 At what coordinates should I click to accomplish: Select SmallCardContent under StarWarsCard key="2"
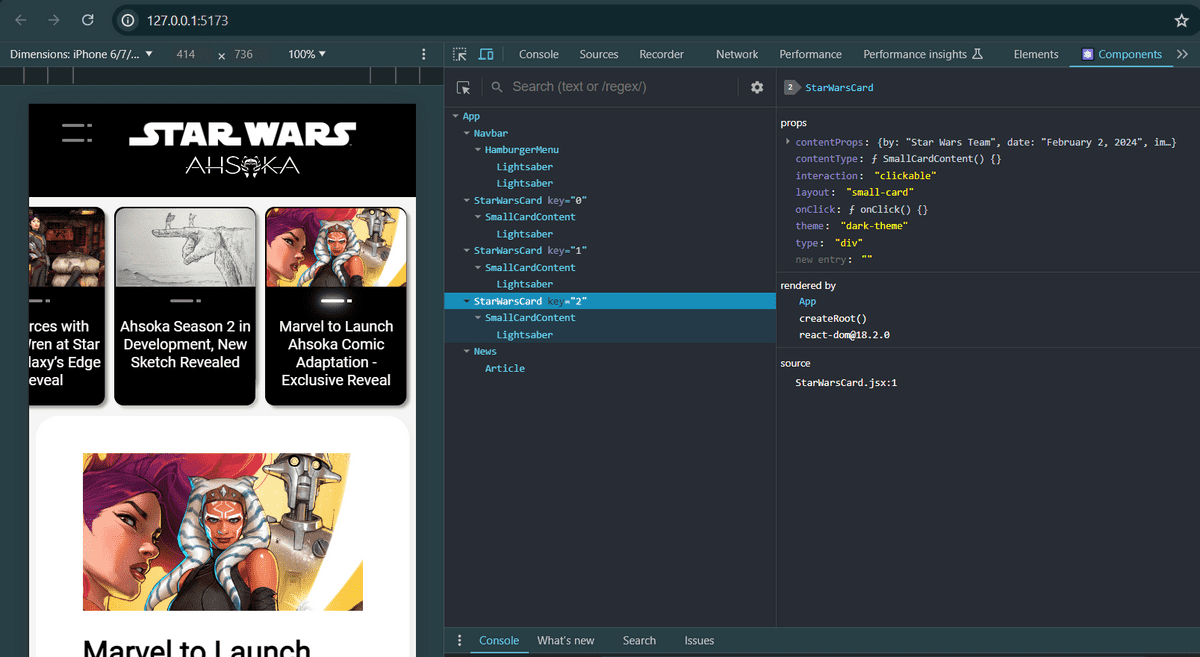click(x=530, y=318)
